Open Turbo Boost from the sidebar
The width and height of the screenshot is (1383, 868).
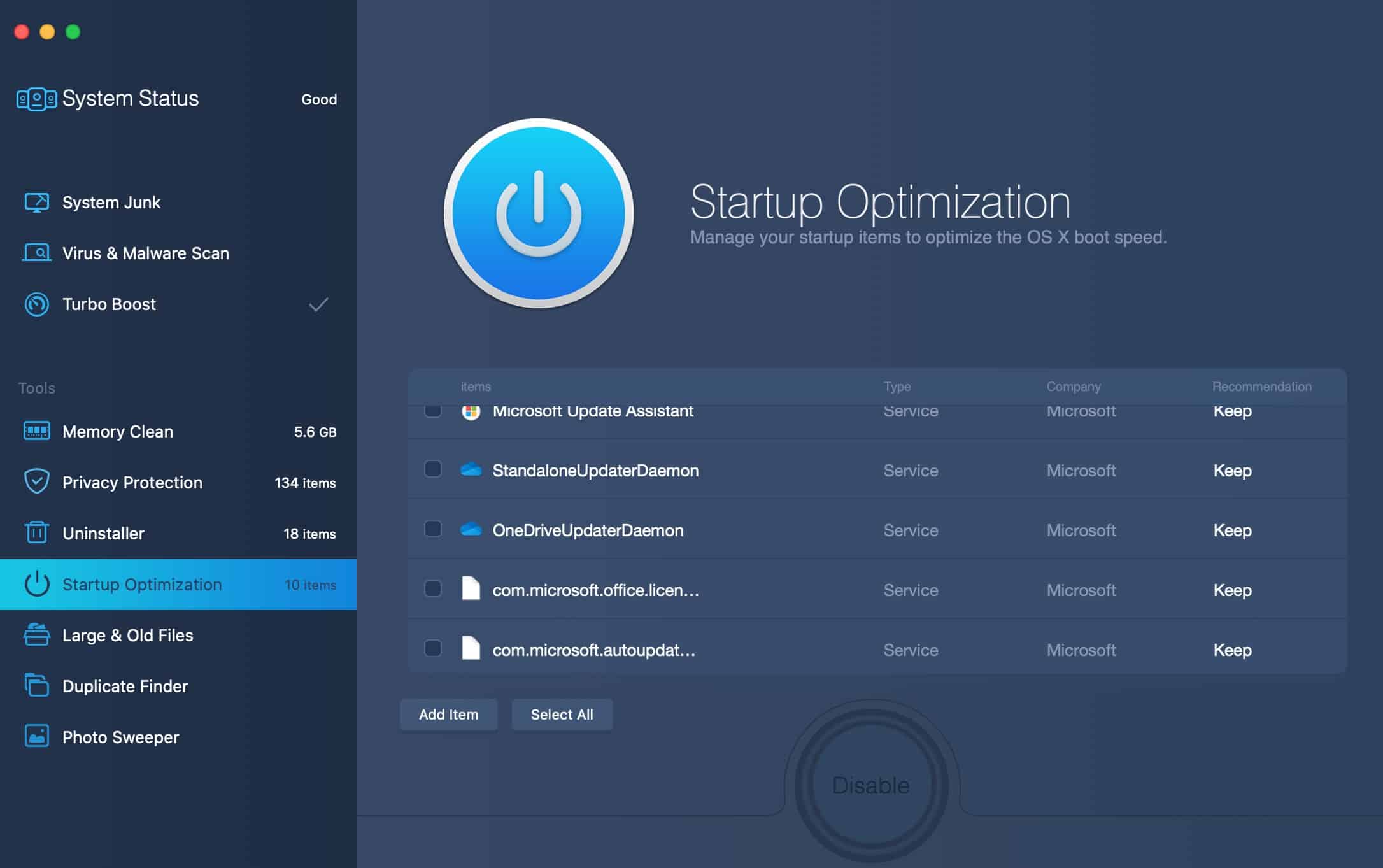pos(38,304)
